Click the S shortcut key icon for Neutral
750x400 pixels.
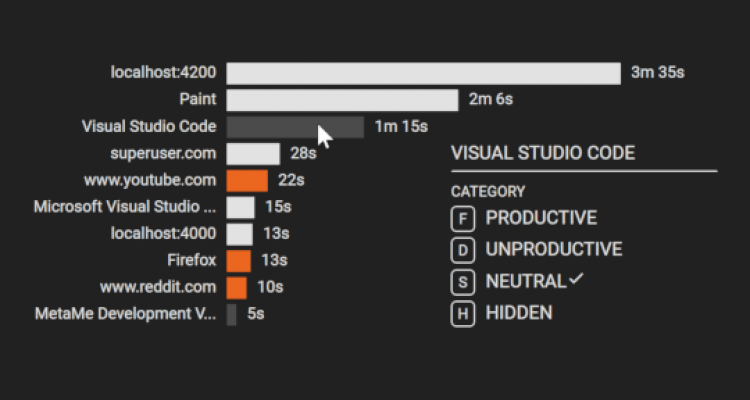point(463,282)
